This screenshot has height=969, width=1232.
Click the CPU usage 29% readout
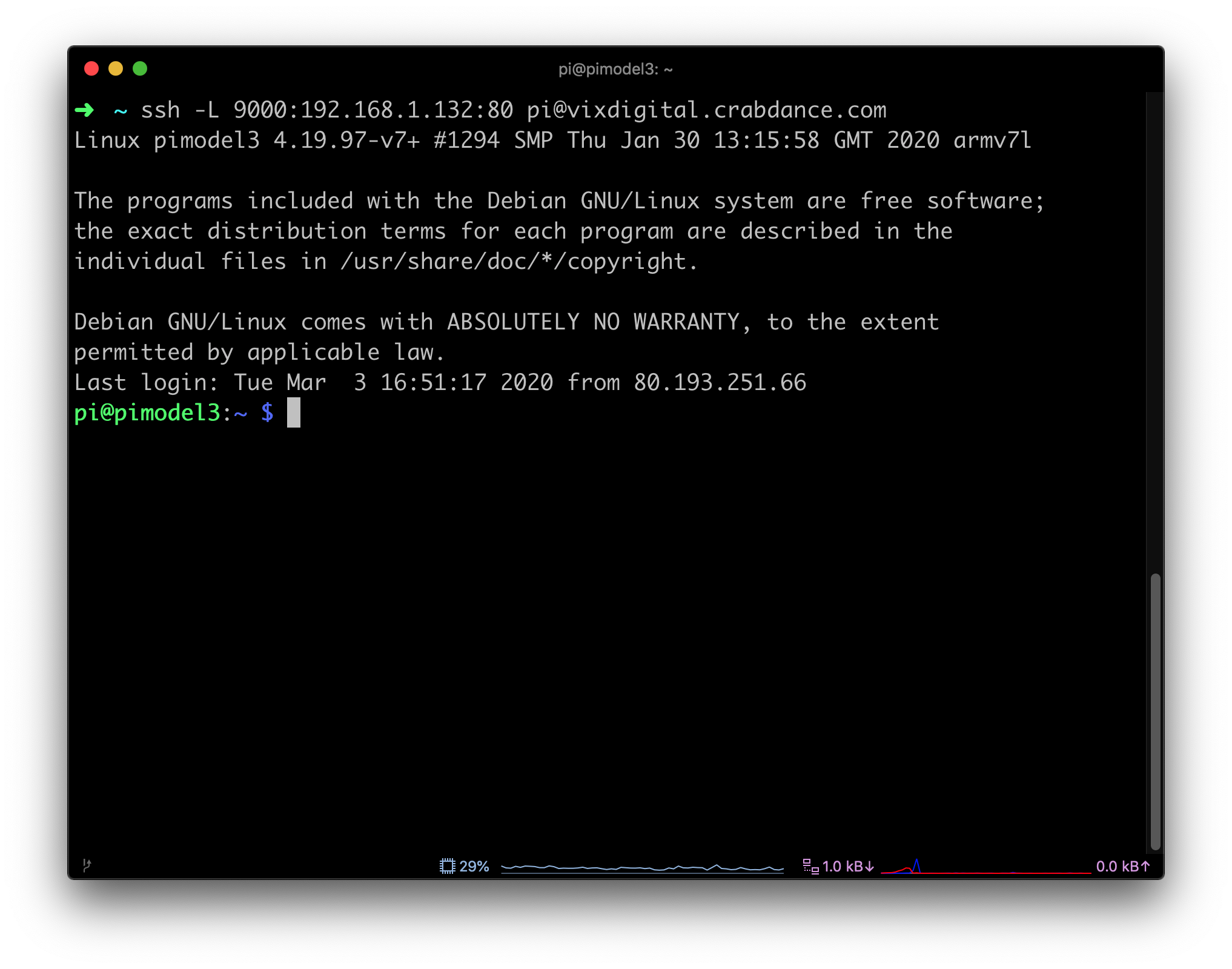point(474,866)
